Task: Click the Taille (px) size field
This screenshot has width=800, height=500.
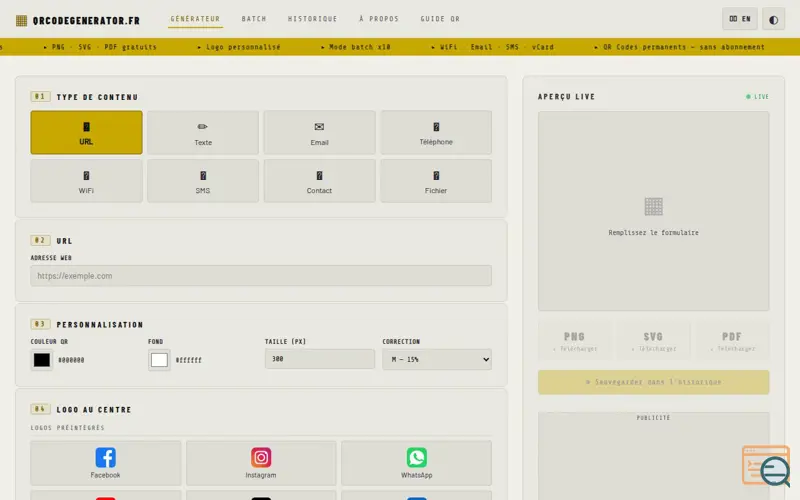Action: click(x=320, y=359)
